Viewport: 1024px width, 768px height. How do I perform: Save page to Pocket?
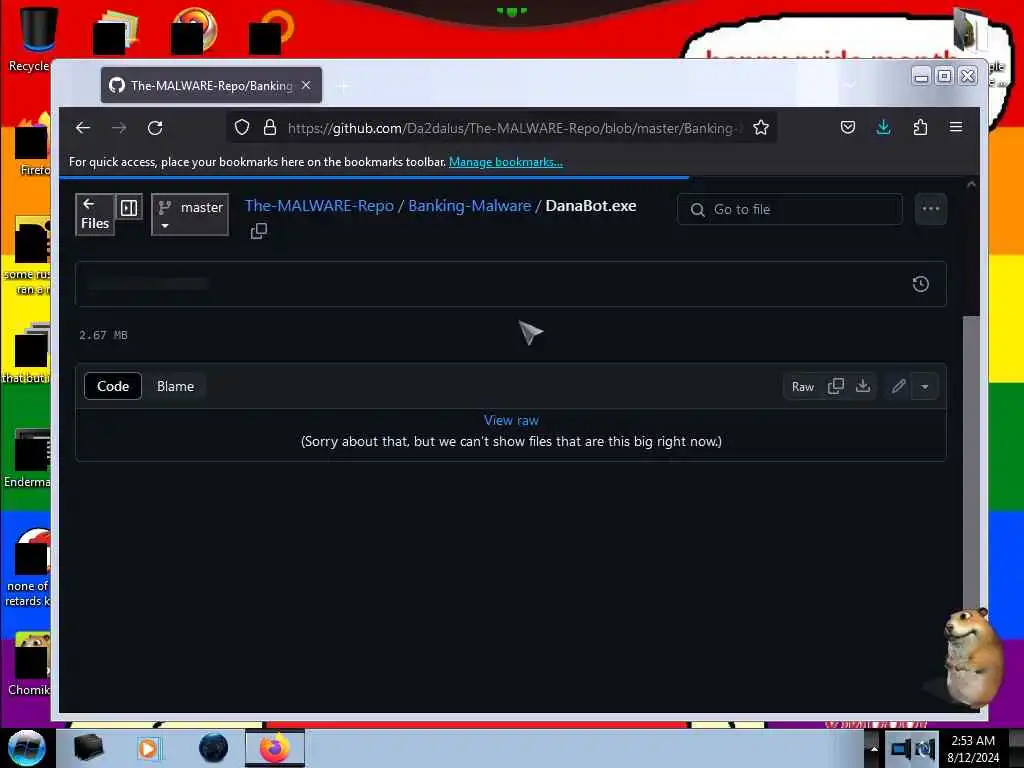848,127
